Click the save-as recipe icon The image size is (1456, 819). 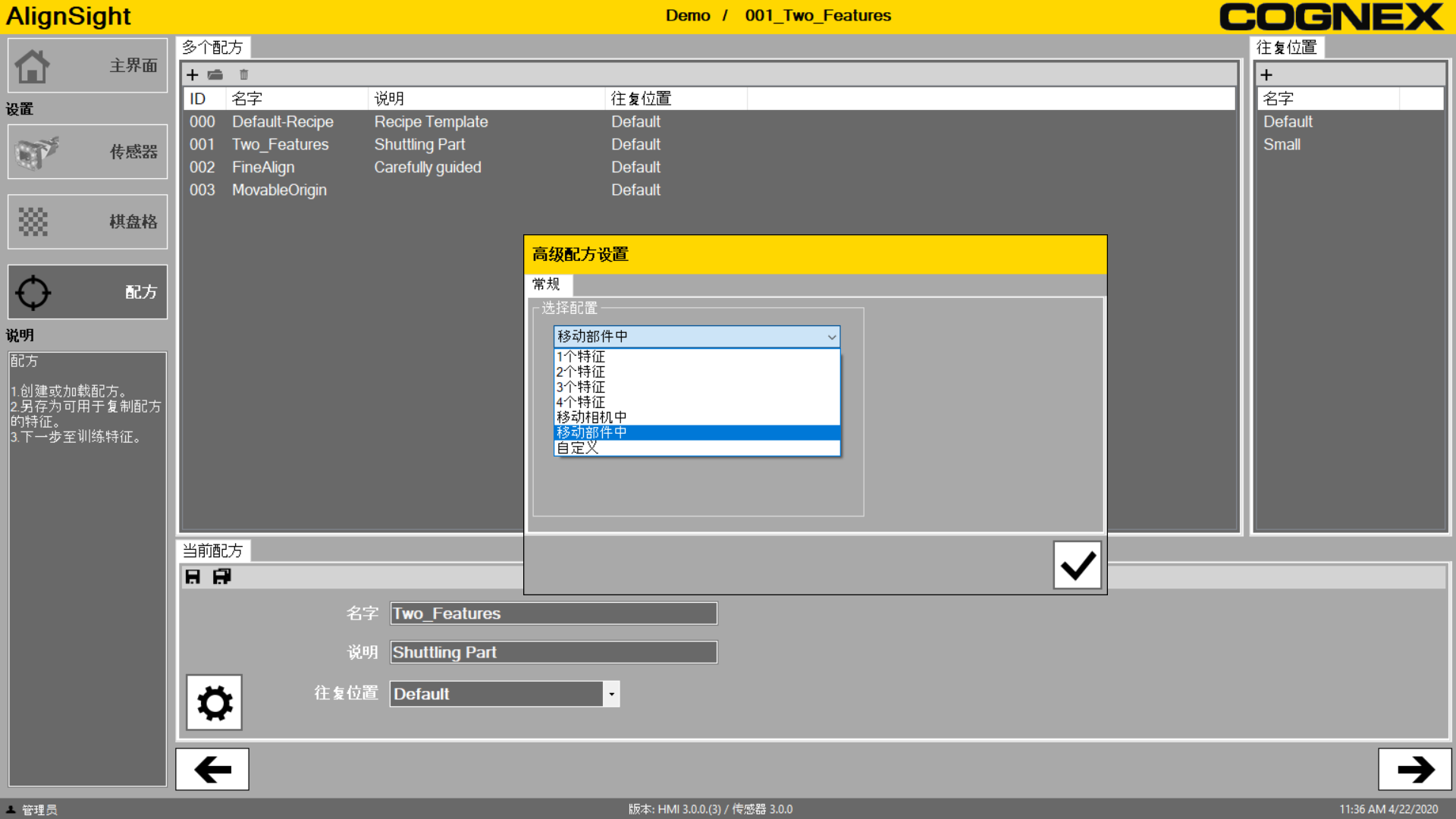[221, 577]
